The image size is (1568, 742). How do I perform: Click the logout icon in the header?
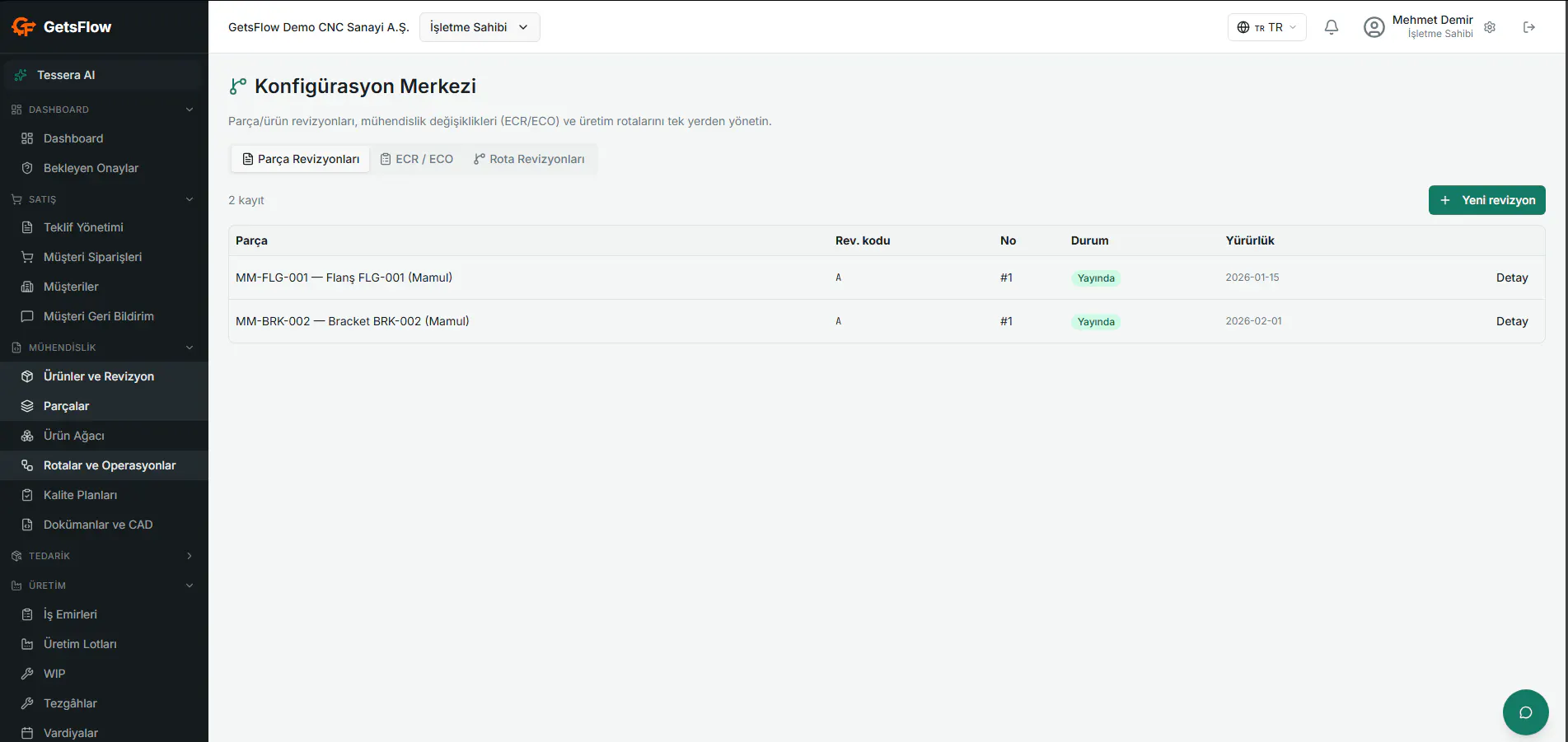point(1529,27)
